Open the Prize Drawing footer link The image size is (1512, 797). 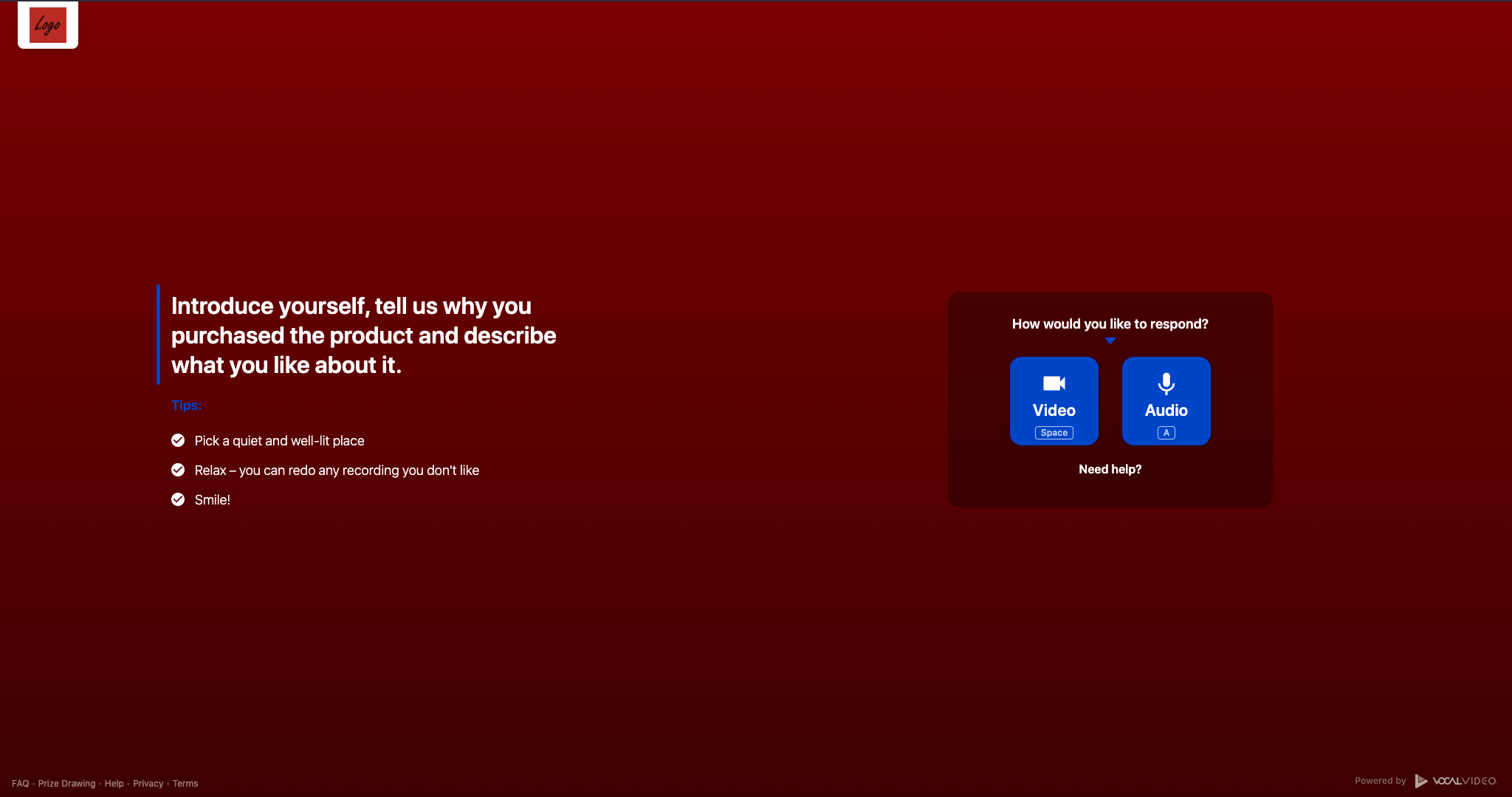point(66,784)
